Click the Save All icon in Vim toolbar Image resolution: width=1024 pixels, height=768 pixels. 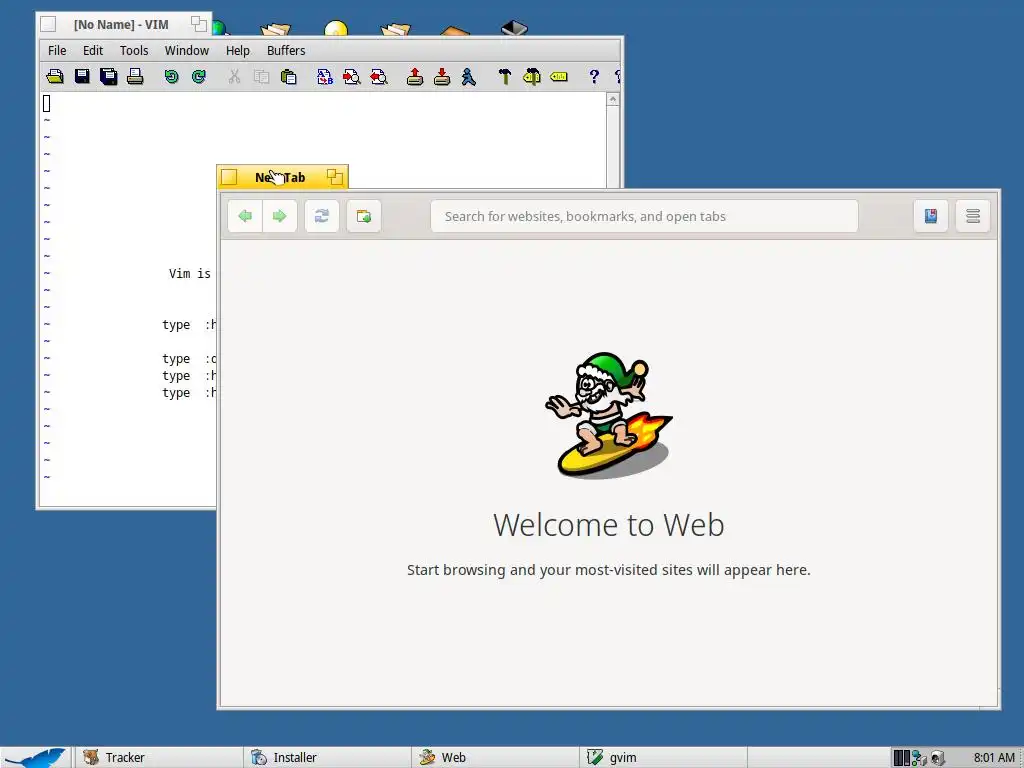coord(108,77)
